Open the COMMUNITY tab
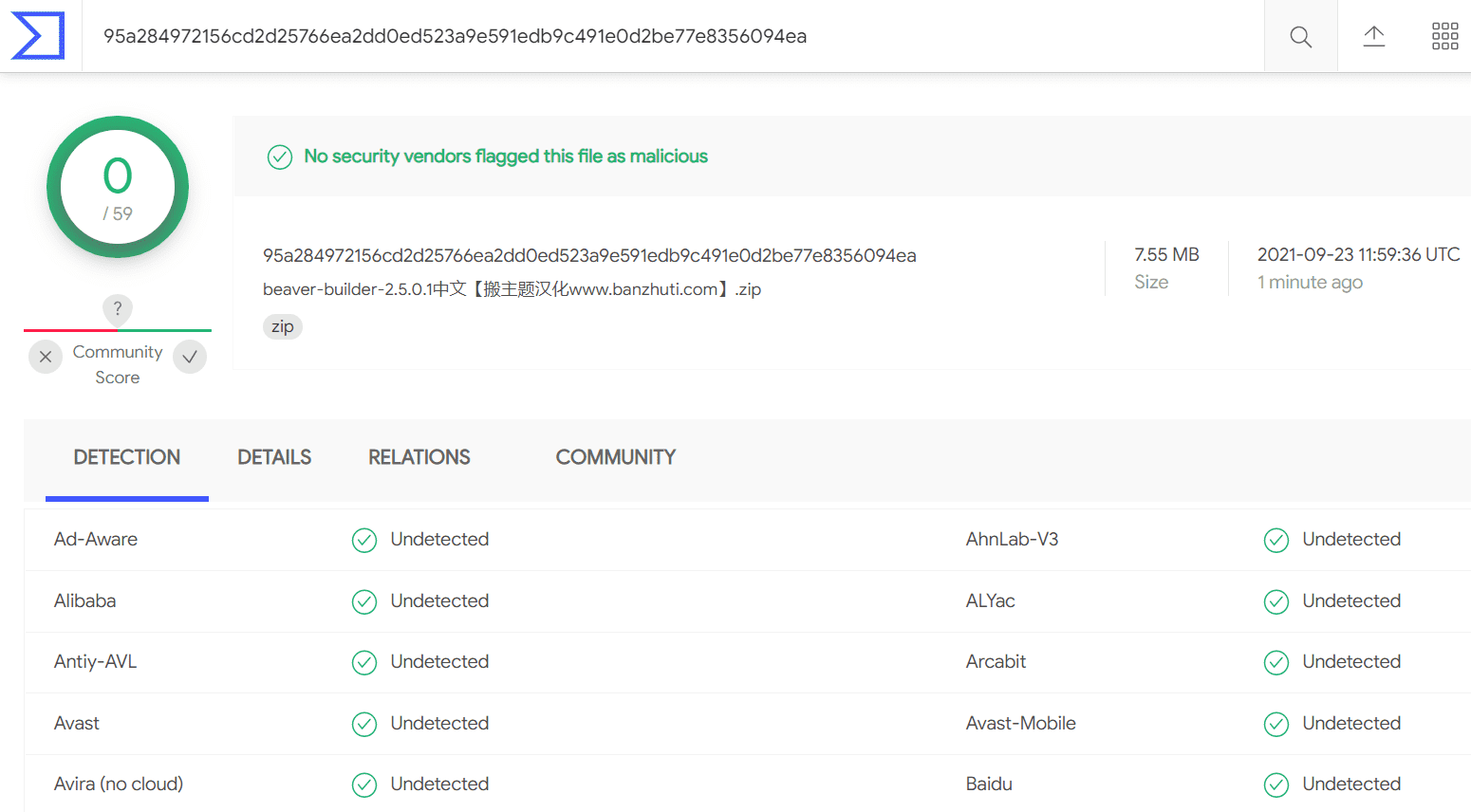Screen dimensions: 1471x812 click(x=616, y=457)
